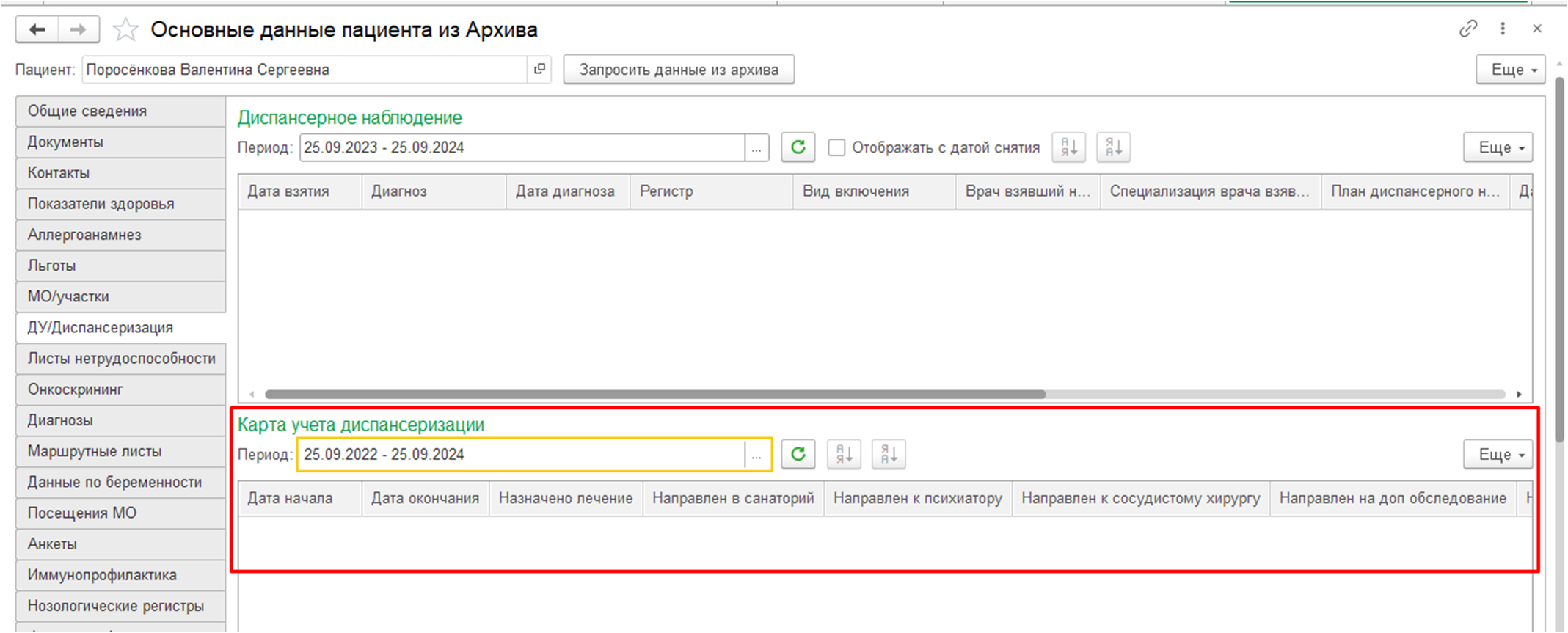Expand Еще menu in Карта учета диспансеризации section
The height and width of the screenshot is (633, 1568).
tap(1498, 455)
